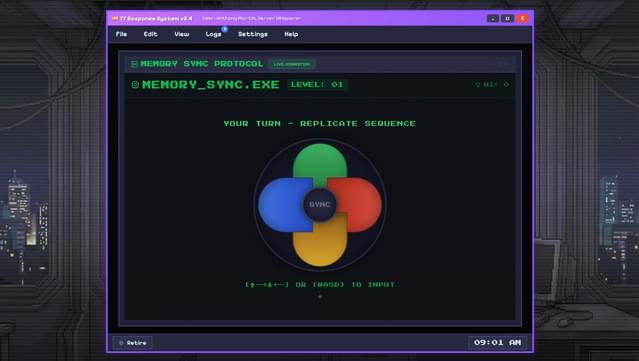This screenshot has width=639, height=361.
Task: Click the gear icon beside MEMORY_SYNC.EXE
Action: tap(135, 85)
